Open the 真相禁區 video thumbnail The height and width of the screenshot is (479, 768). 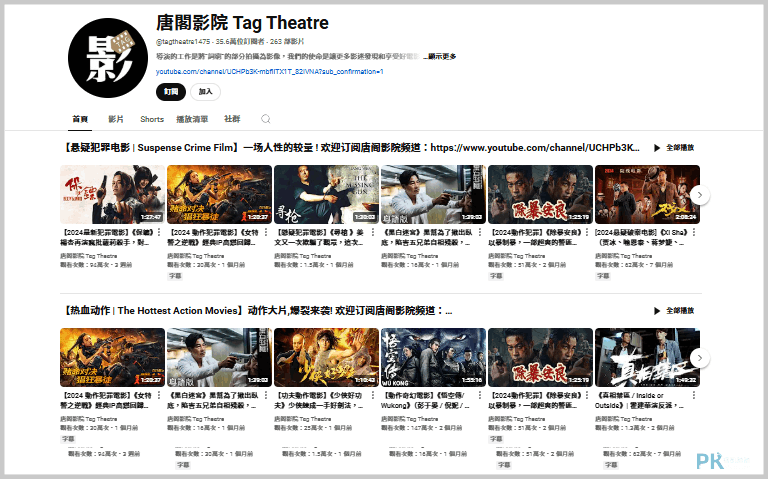647,358
